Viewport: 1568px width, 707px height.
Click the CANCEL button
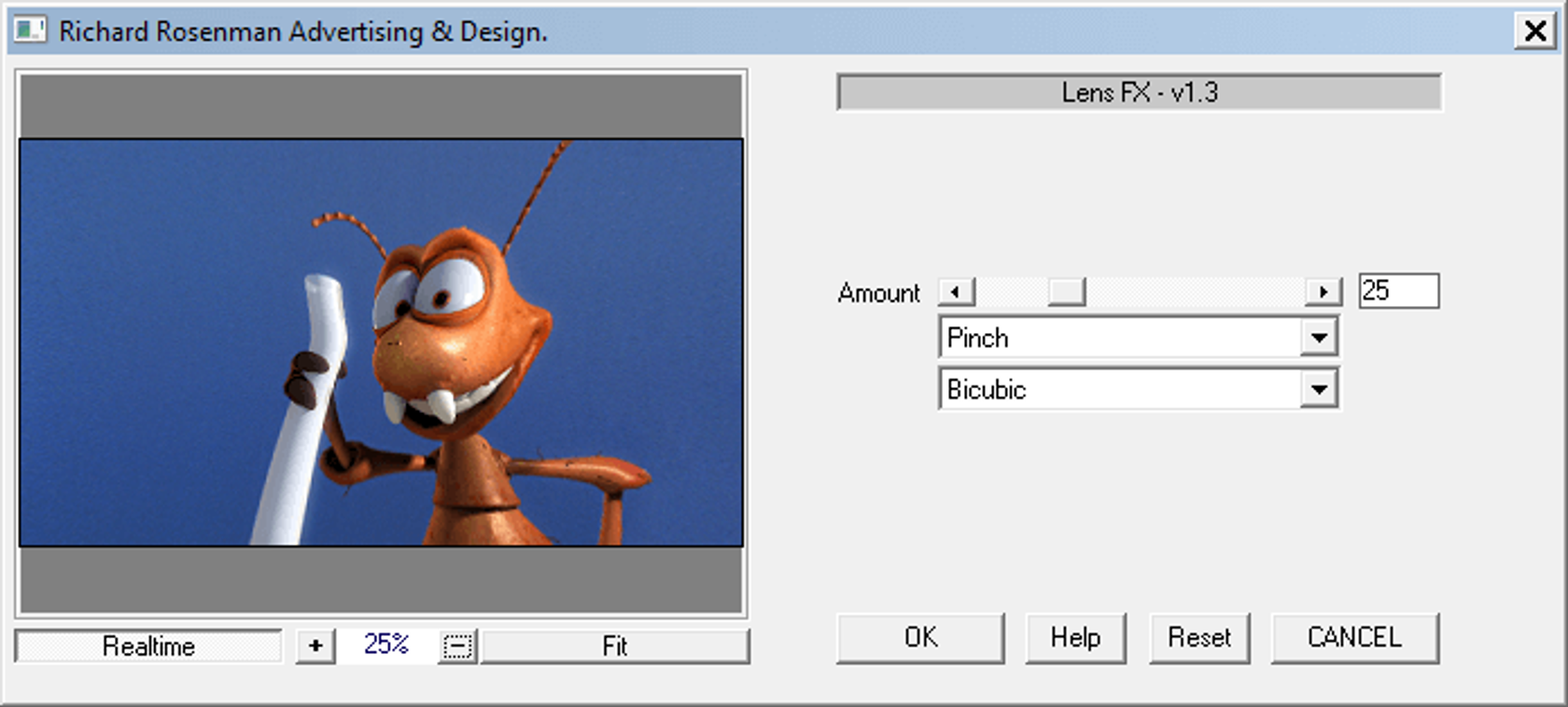[x=1354, y=638]
